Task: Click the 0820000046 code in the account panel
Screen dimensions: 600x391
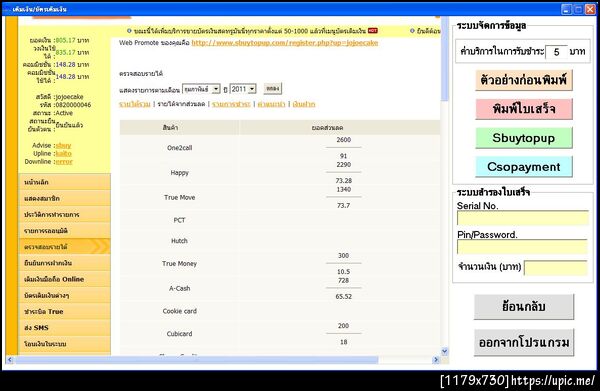Action: click(x=73, y=105)
